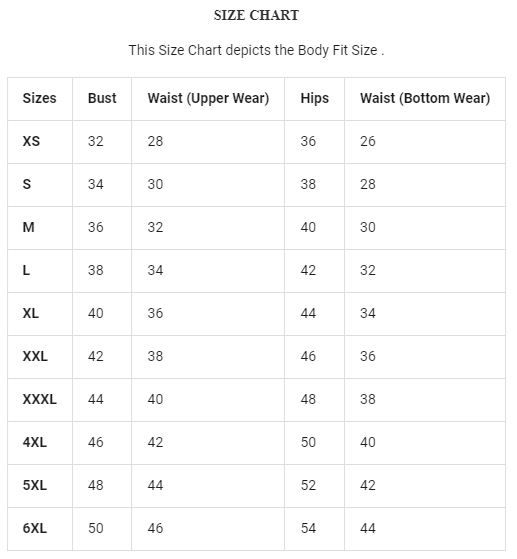
Task: Select the 4XL size row label
Action: (x=35, y=442)
